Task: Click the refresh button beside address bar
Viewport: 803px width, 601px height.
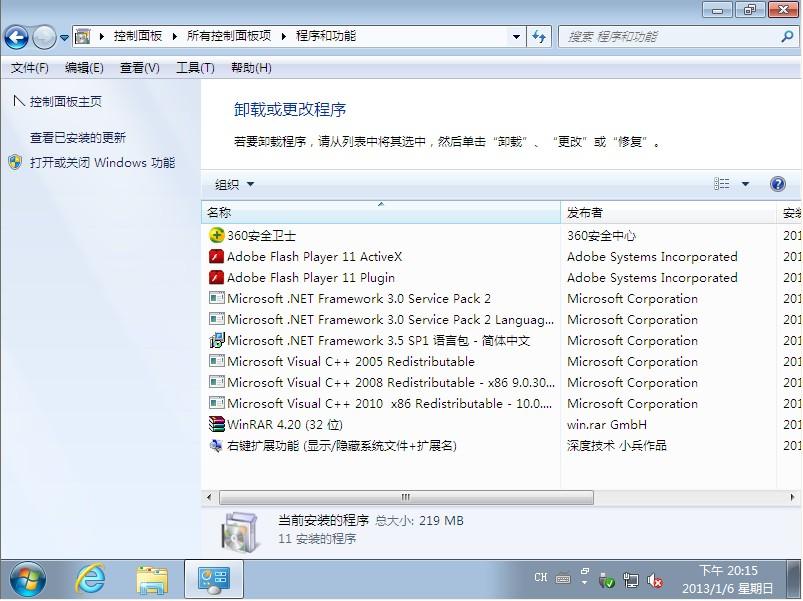Action: [540, 37]
